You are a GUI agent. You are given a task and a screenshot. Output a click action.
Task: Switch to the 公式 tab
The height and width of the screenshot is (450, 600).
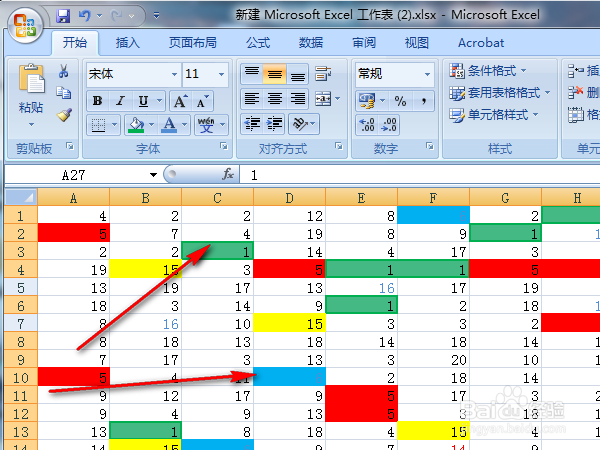pos(258,42)
